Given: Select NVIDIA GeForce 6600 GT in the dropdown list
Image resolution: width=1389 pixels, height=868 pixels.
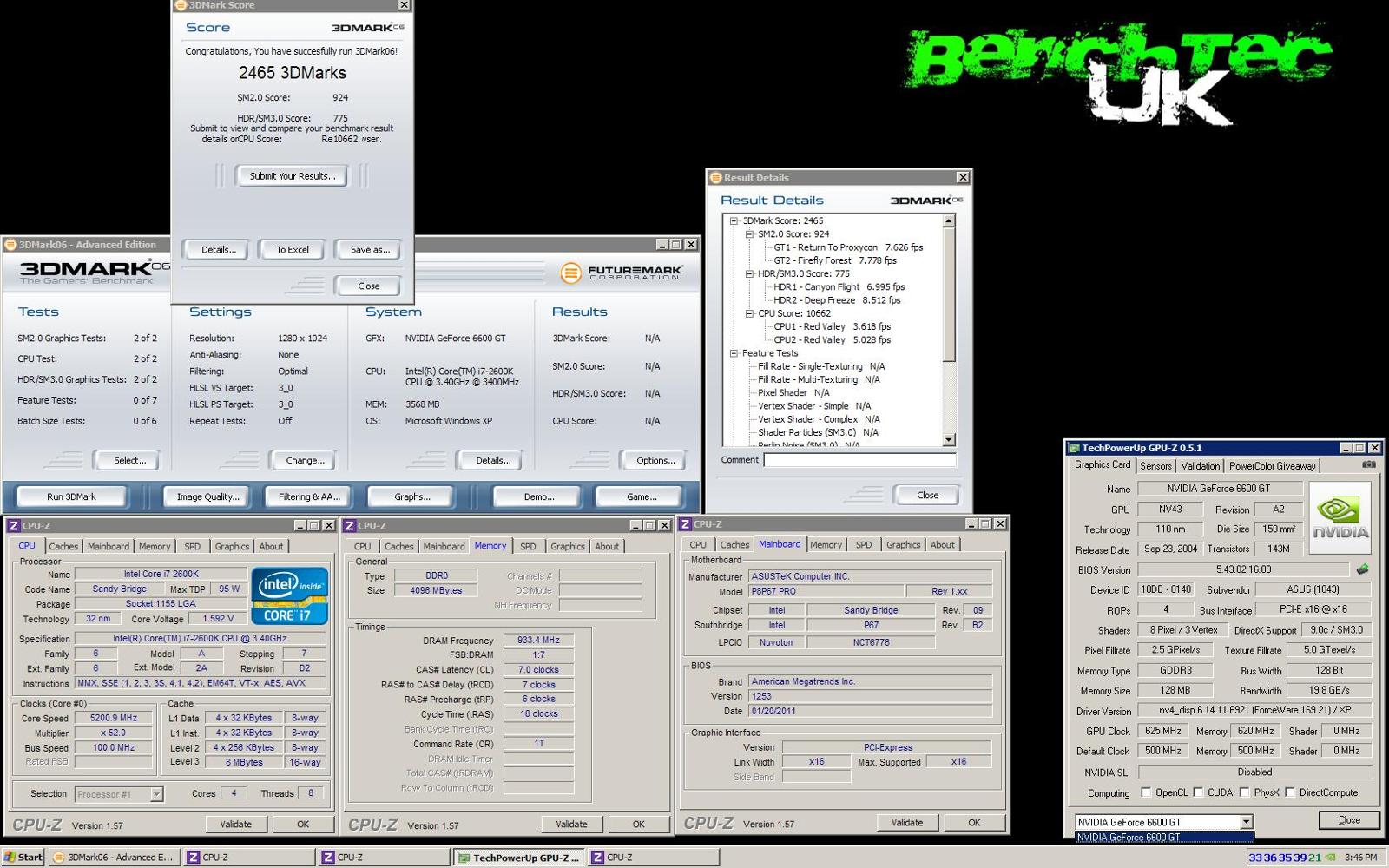Looking at the screenshot, I should point(1164,837).
